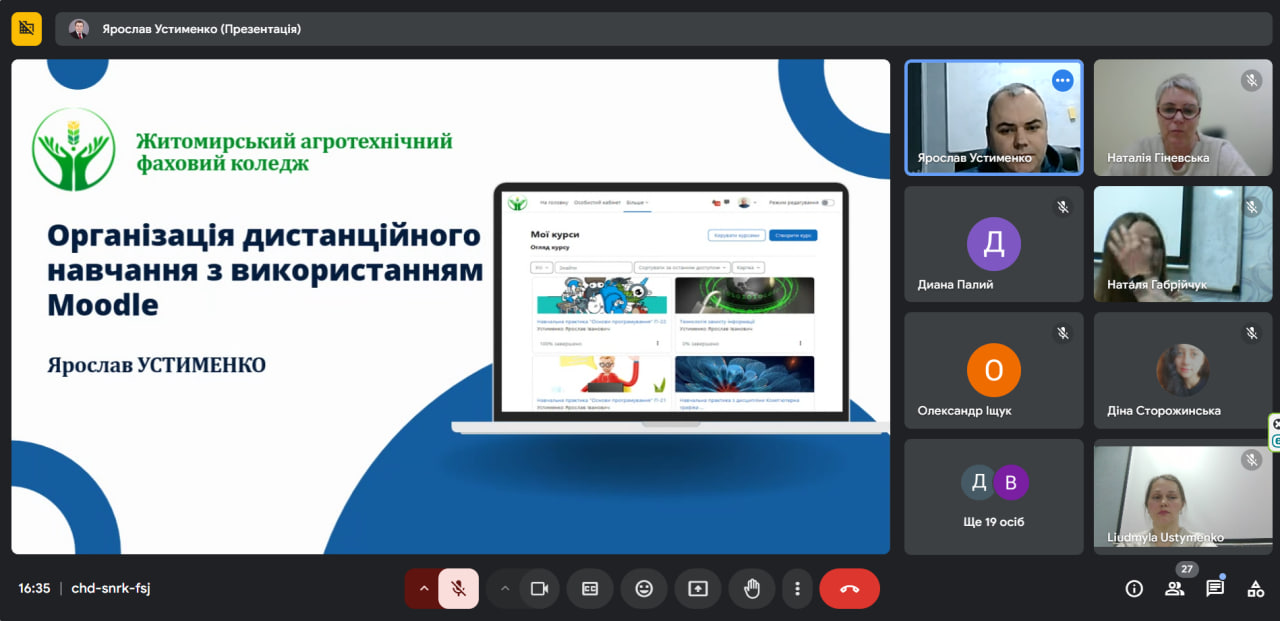Click the muted mic icon on Наталя Габрійчук's tile
Screen dimensions: 1280x621
pyautogui.click(x=1251, y=207)
